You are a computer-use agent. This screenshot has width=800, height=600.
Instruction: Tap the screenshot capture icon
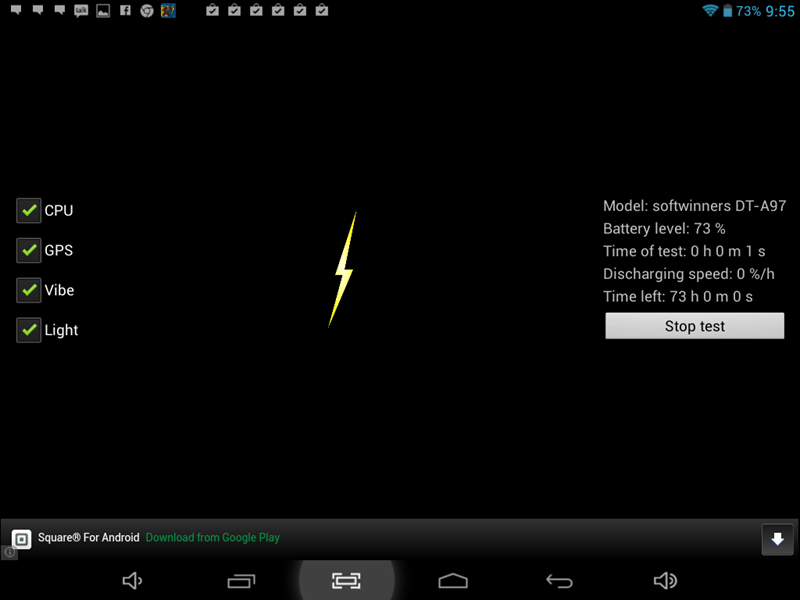coord(346,581)
